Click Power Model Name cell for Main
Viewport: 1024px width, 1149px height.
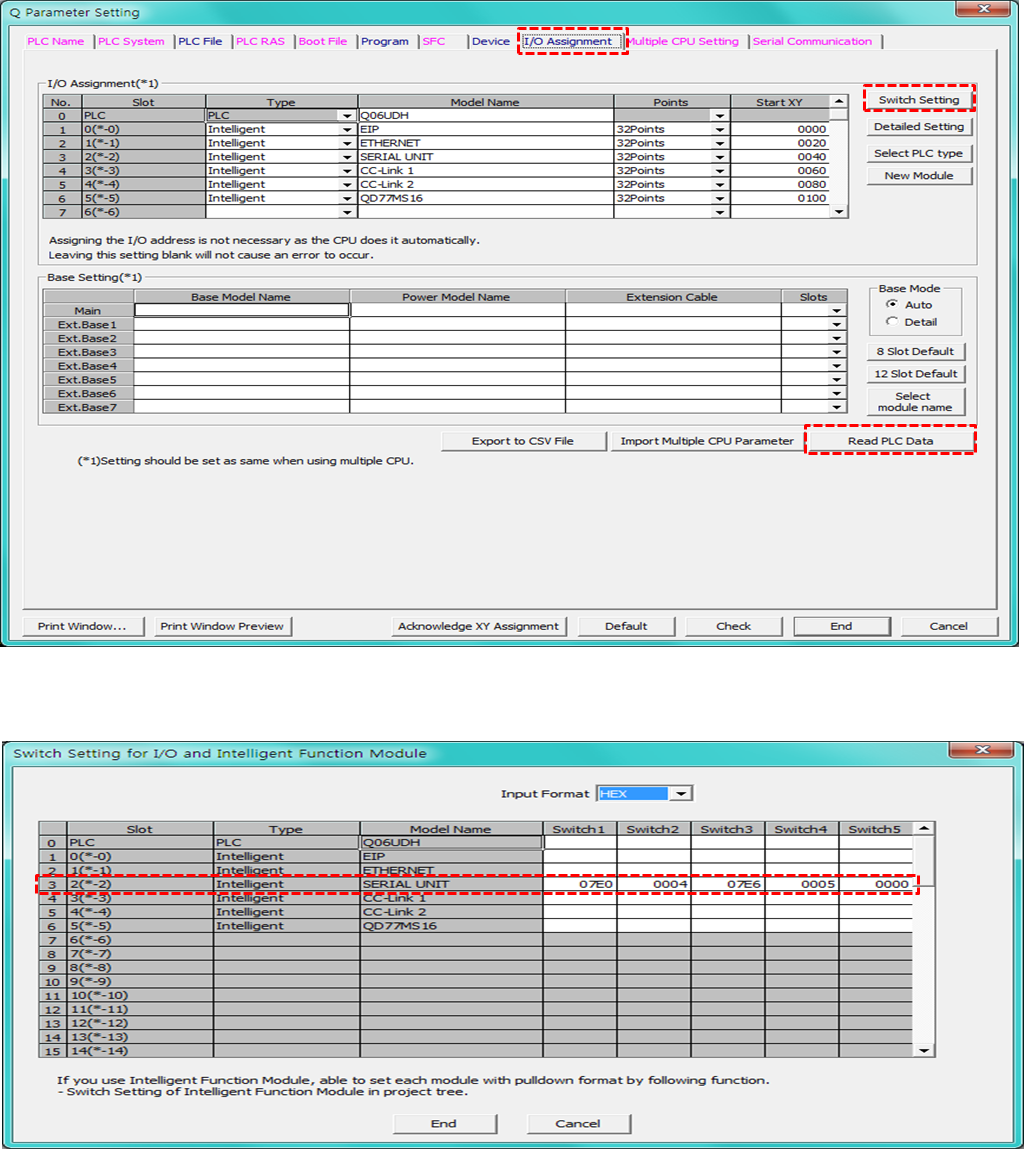457,311
